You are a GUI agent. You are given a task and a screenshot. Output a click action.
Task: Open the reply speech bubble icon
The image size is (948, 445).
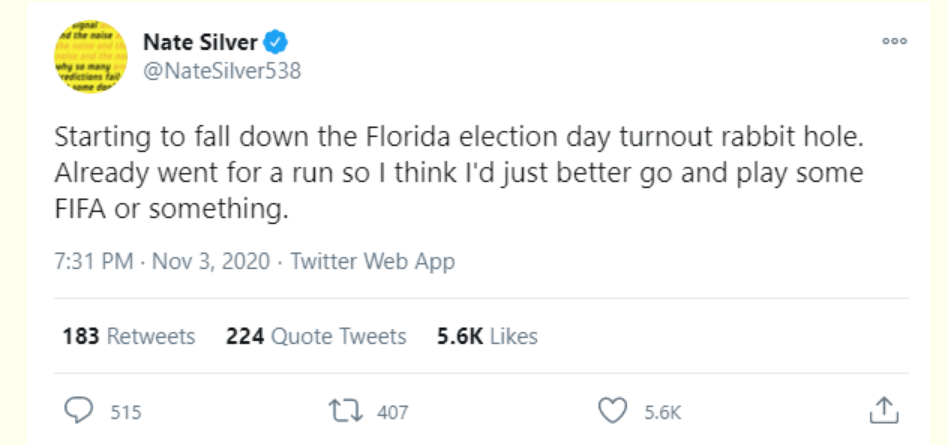coord(79,411)
